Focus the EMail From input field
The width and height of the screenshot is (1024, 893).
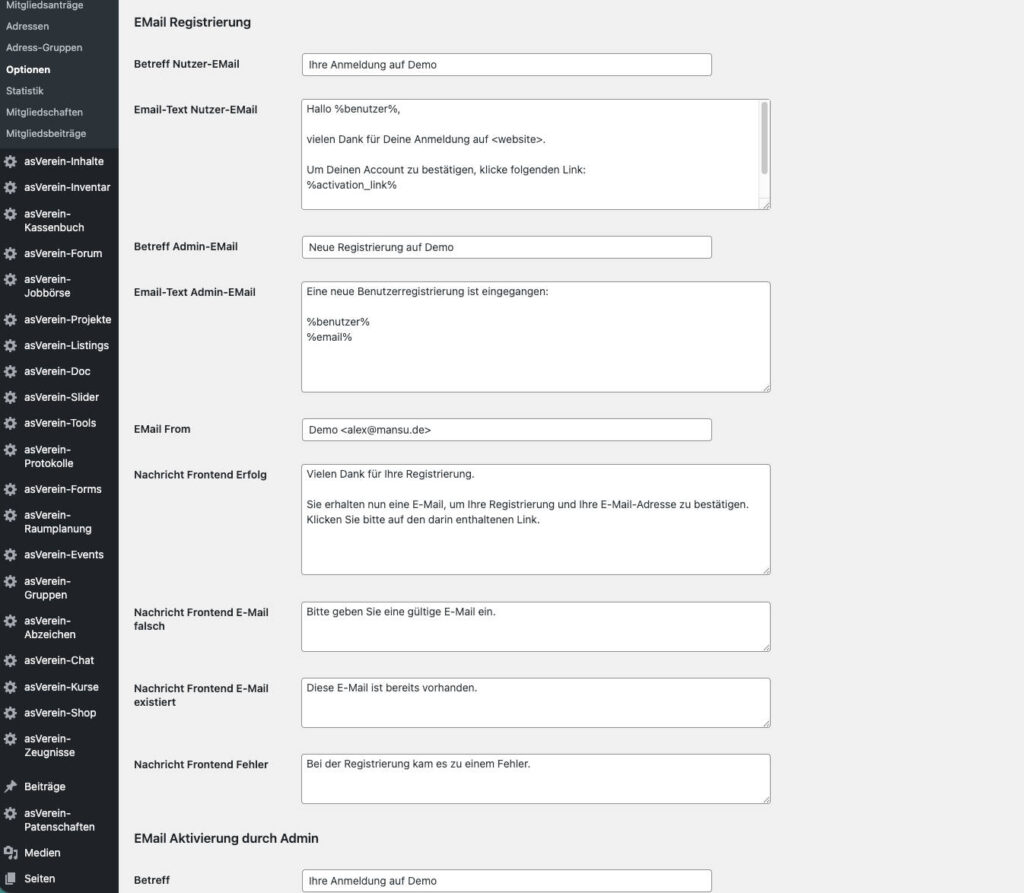pyautogui.click(x=506, y=430)
